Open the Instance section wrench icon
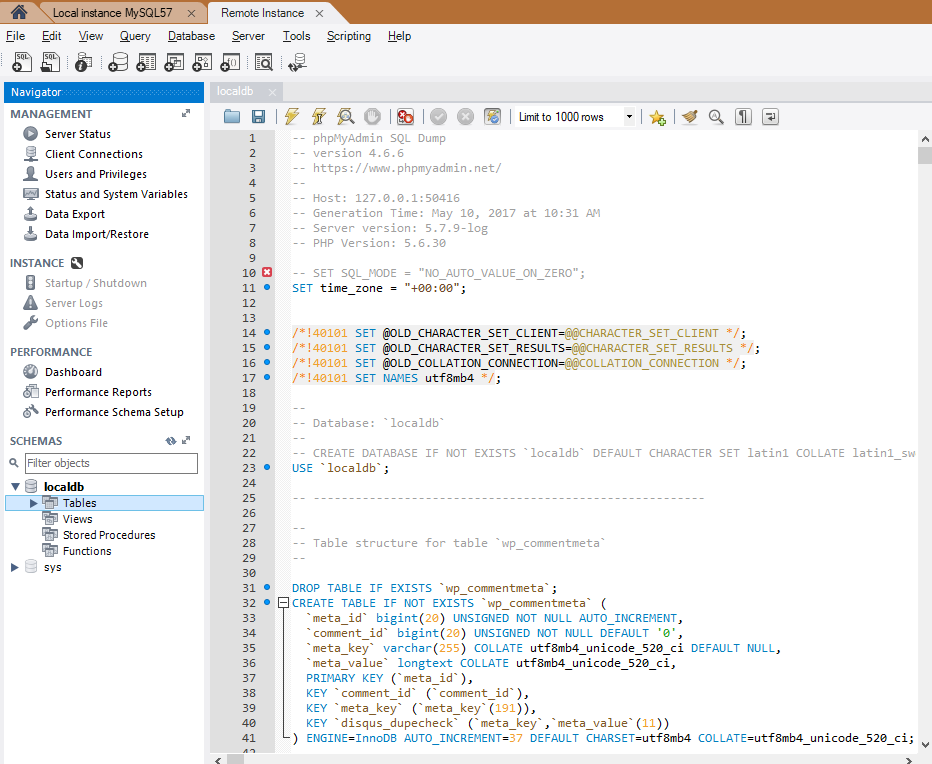 [x=77, y=263]
